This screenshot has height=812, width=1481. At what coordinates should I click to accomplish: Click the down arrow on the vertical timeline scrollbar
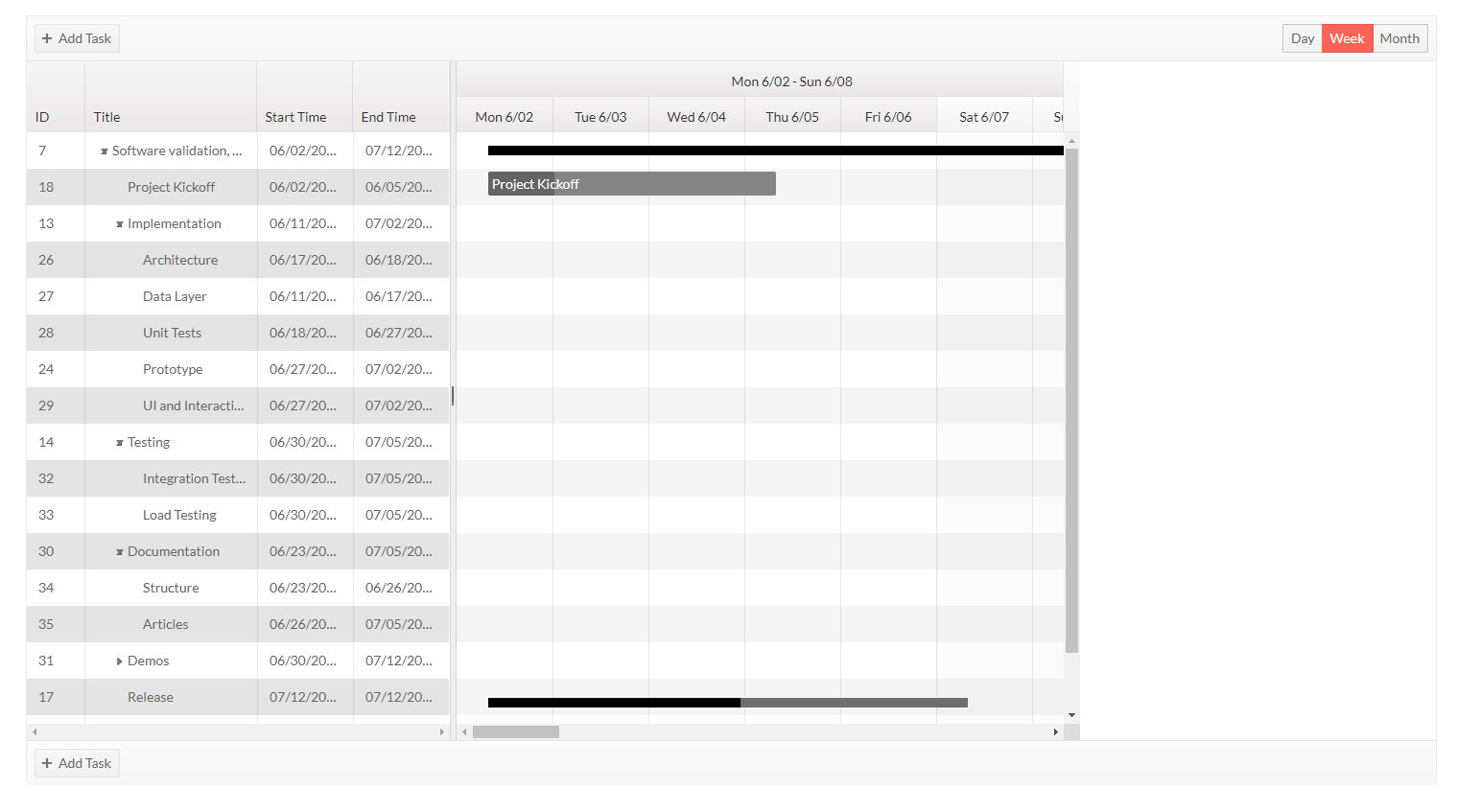point(1071,714)
